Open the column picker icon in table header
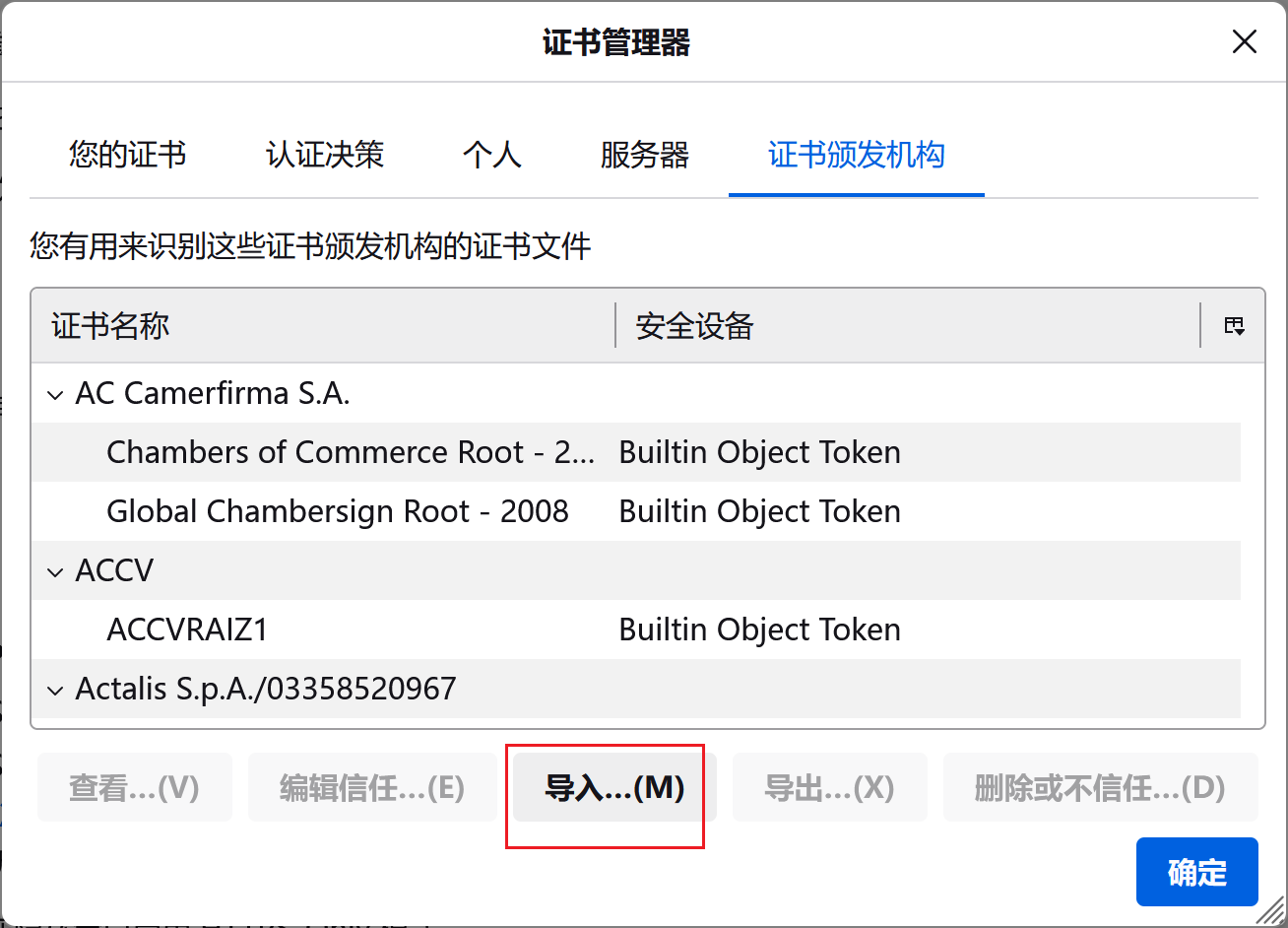The height and width of the screenshot is (928, 1288). tap(1234, 326)
